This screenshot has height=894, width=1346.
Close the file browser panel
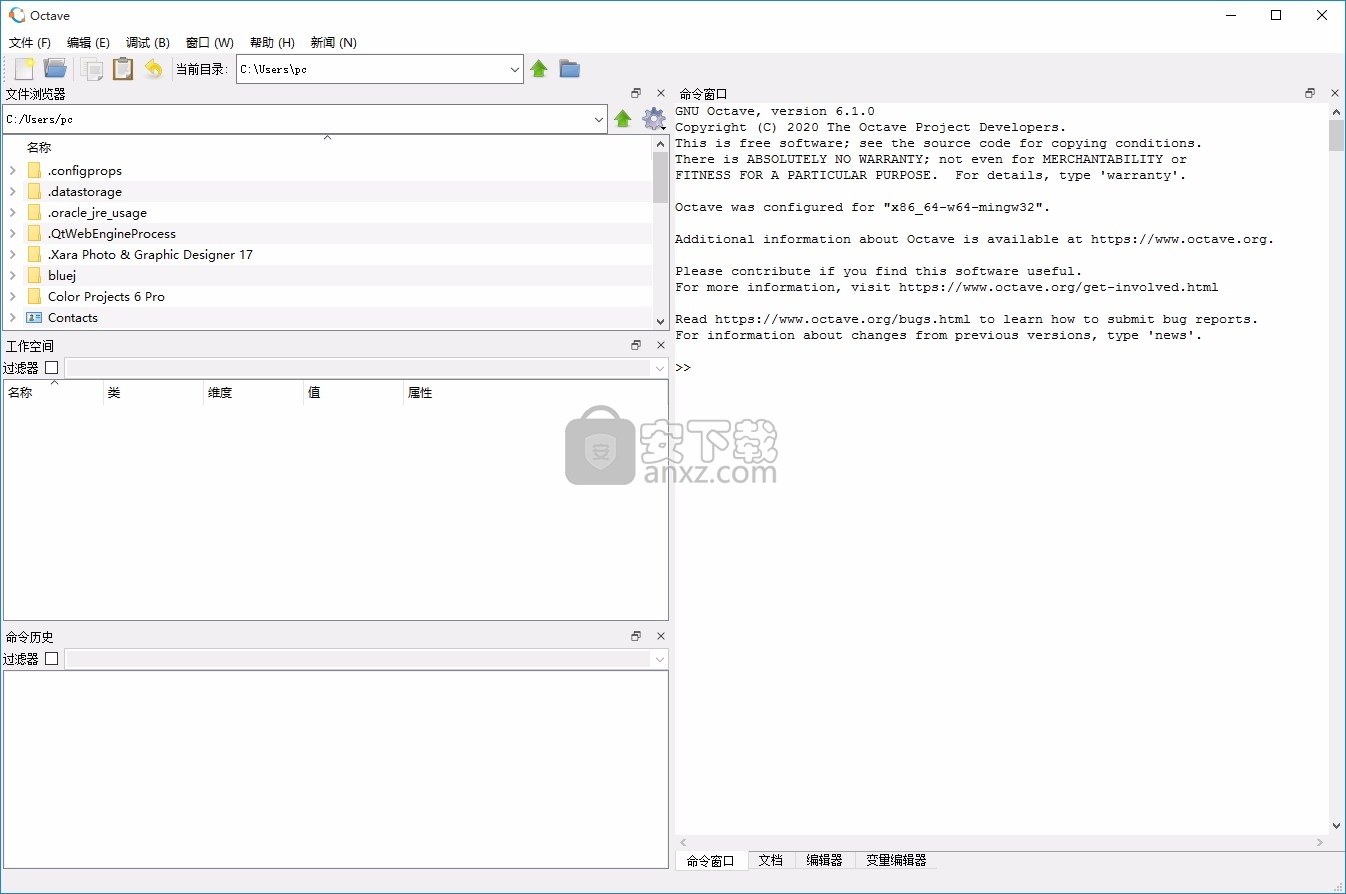click(660, 93)
